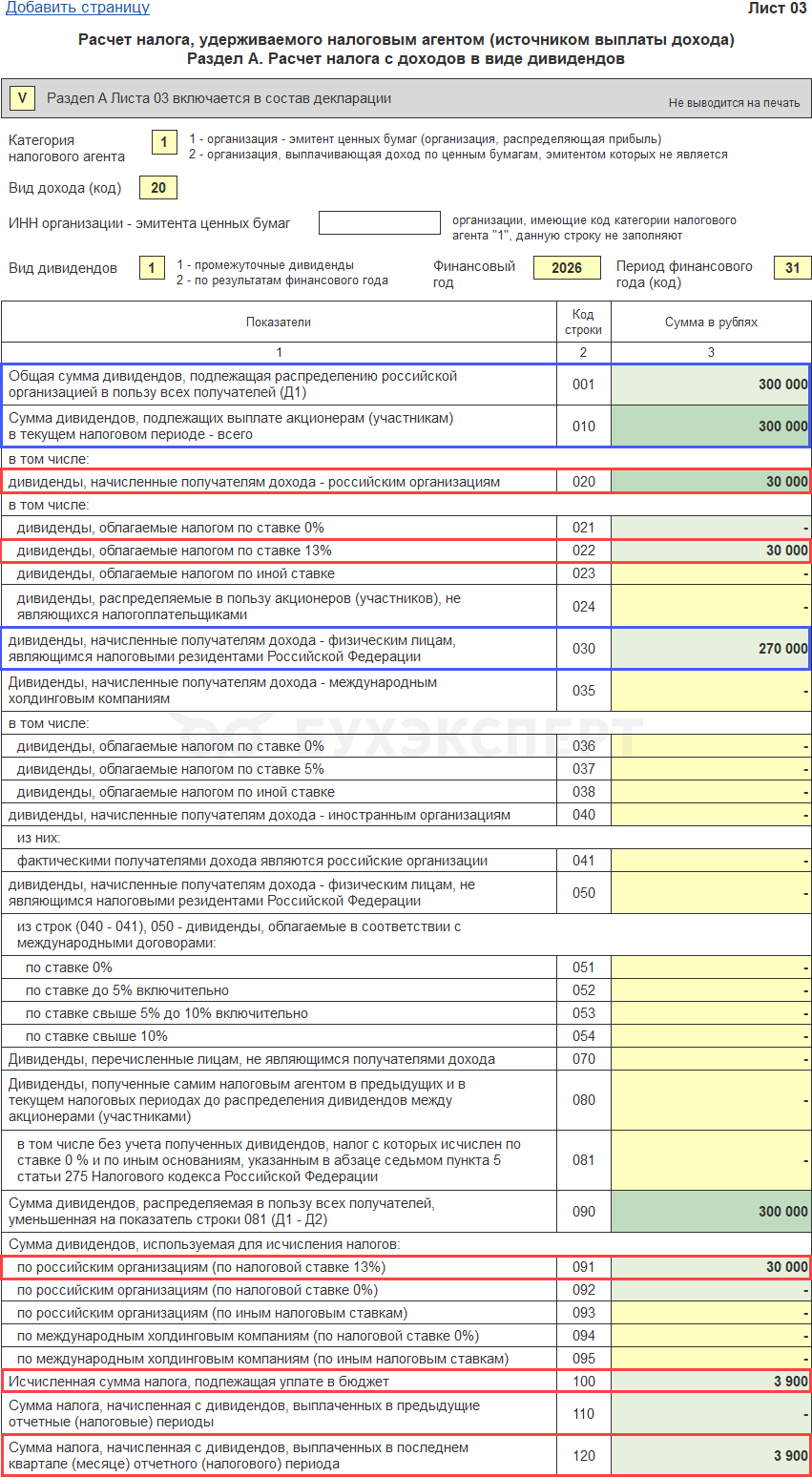Select line 100 amount cell 3 900

click(711, 1382)
